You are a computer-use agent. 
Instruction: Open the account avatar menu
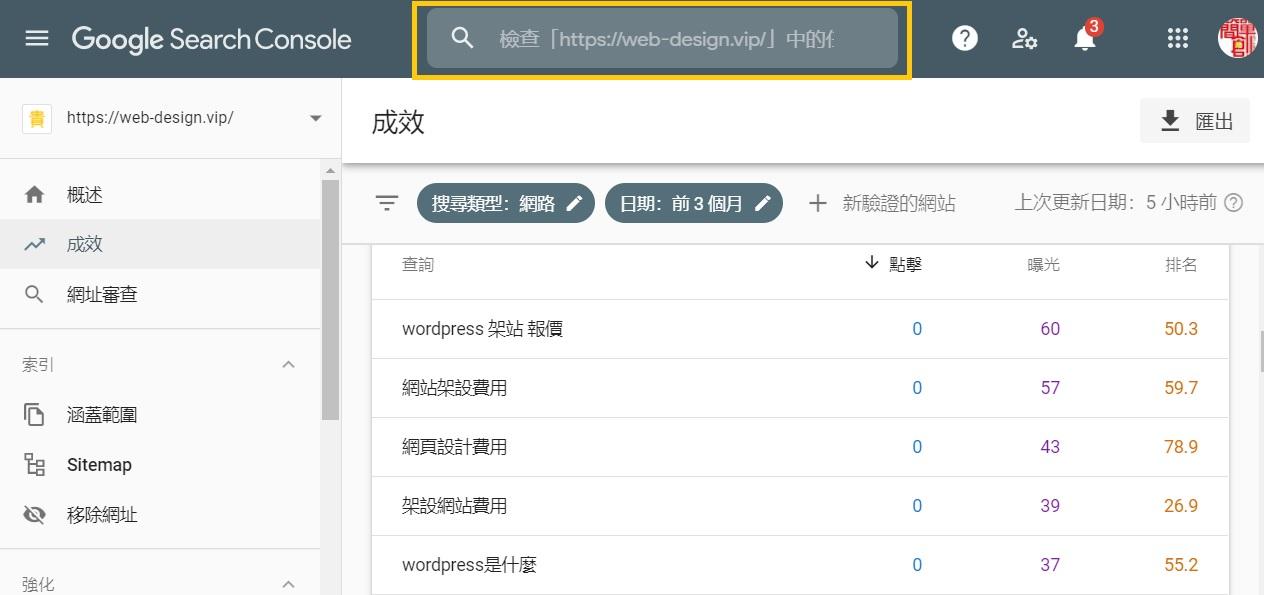1238,38
